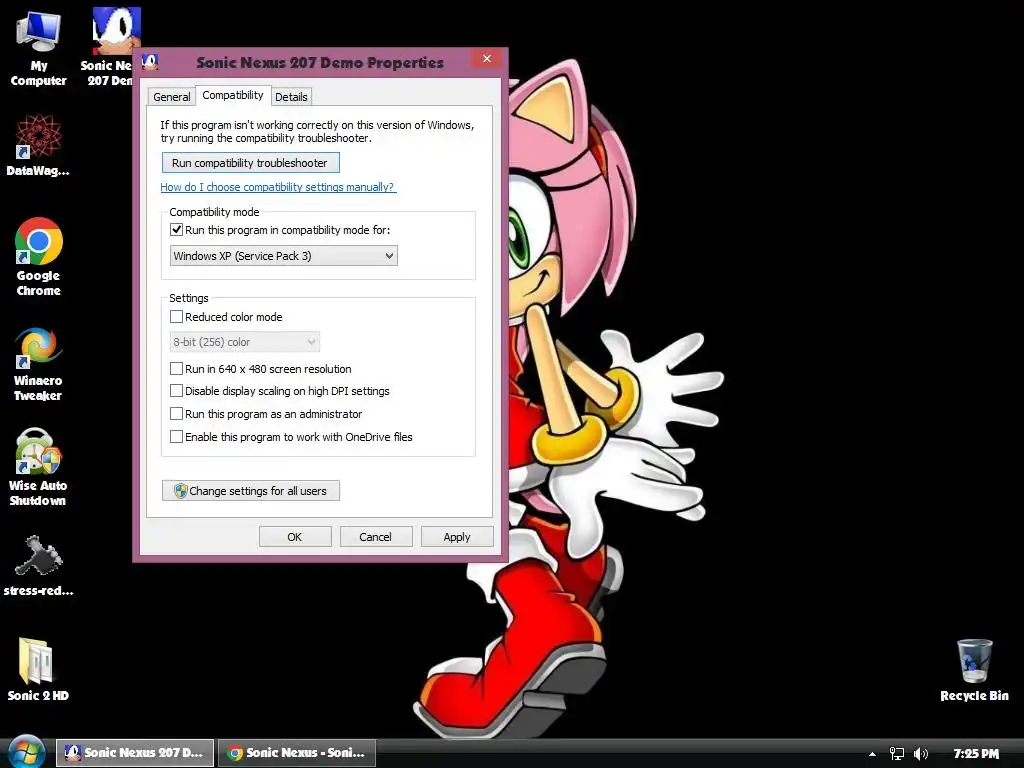Check Run this program as an administrator
The height and width of the screenshot is (768, 1024).
point(176,414)
